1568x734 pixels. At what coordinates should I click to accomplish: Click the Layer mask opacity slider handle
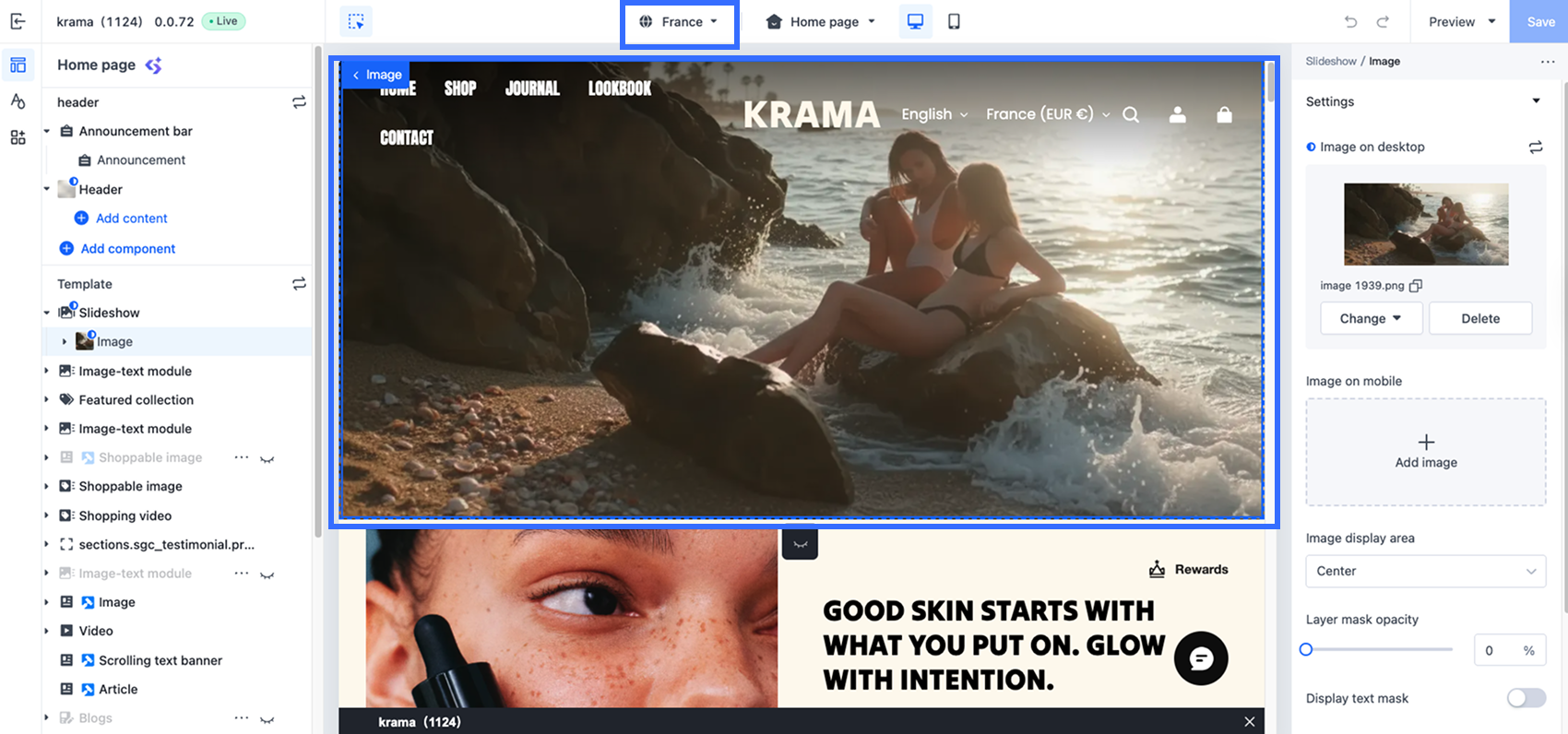(x=1306, y=650)
